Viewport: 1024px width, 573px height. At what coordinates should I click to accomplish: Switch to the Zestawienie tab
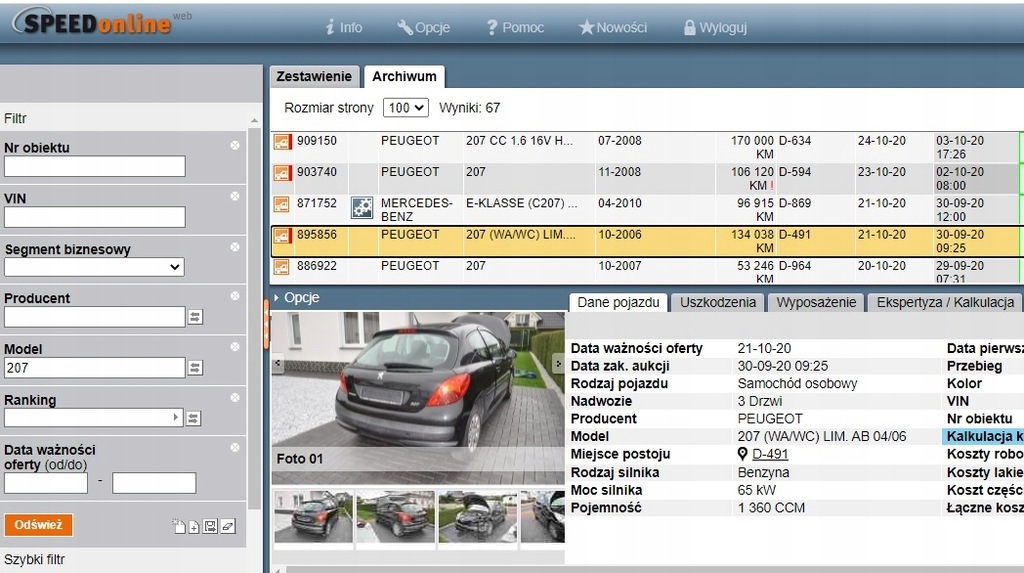314,77
